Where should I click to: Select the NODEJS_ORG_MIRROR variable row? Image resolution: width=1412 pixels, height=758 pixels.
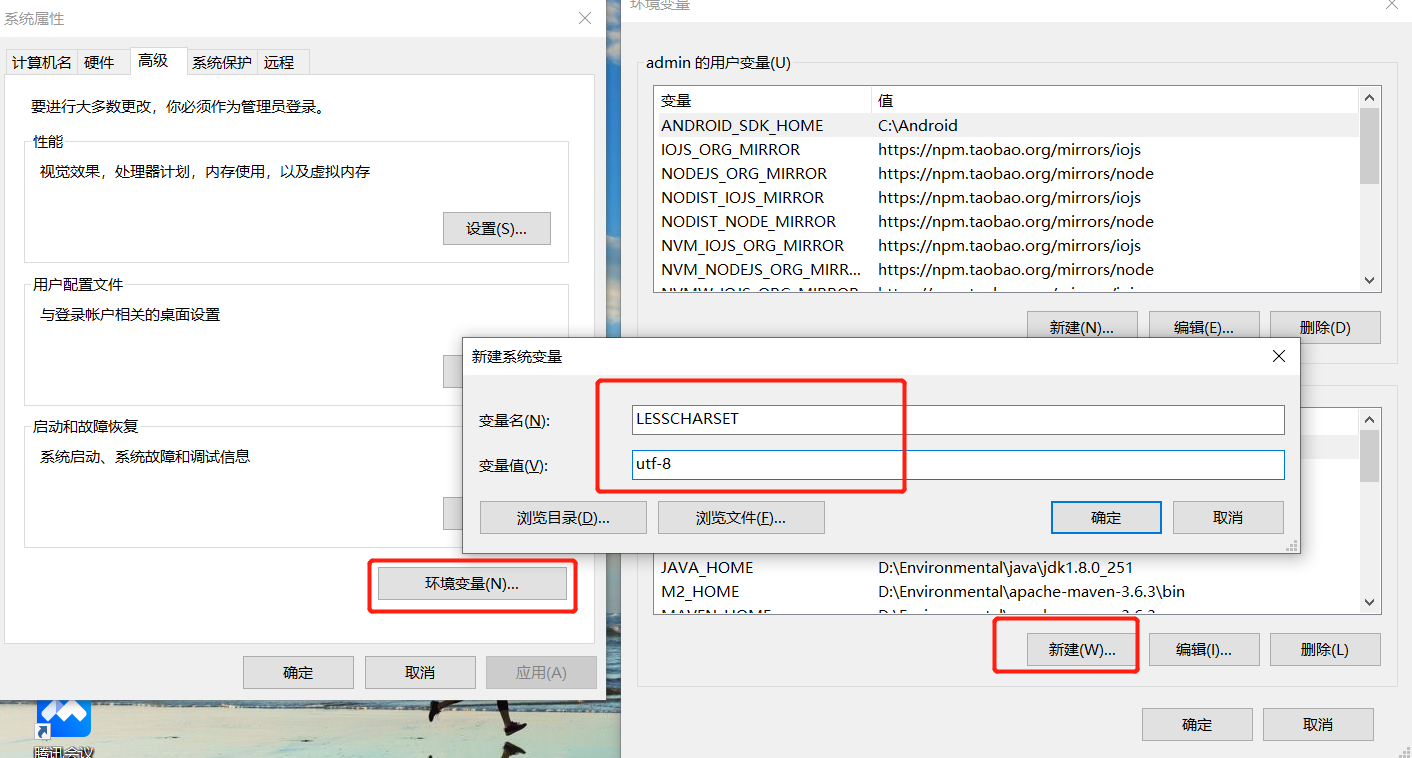(1006, 174)
